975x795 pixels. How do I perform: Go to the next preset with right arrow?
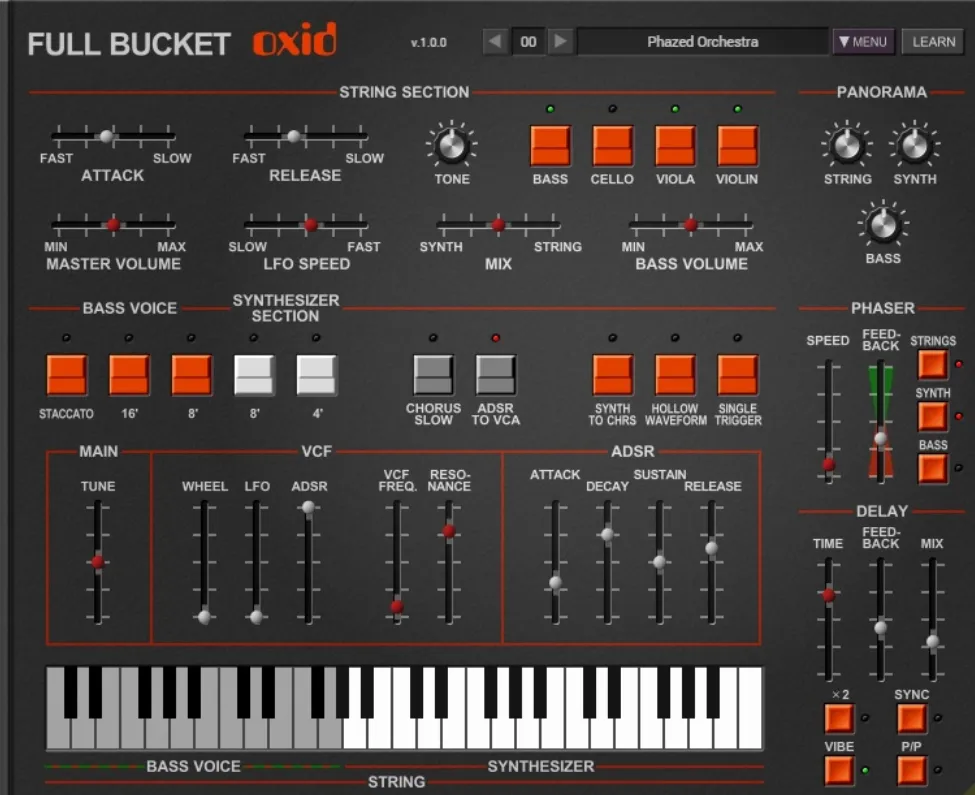[560, 42]
